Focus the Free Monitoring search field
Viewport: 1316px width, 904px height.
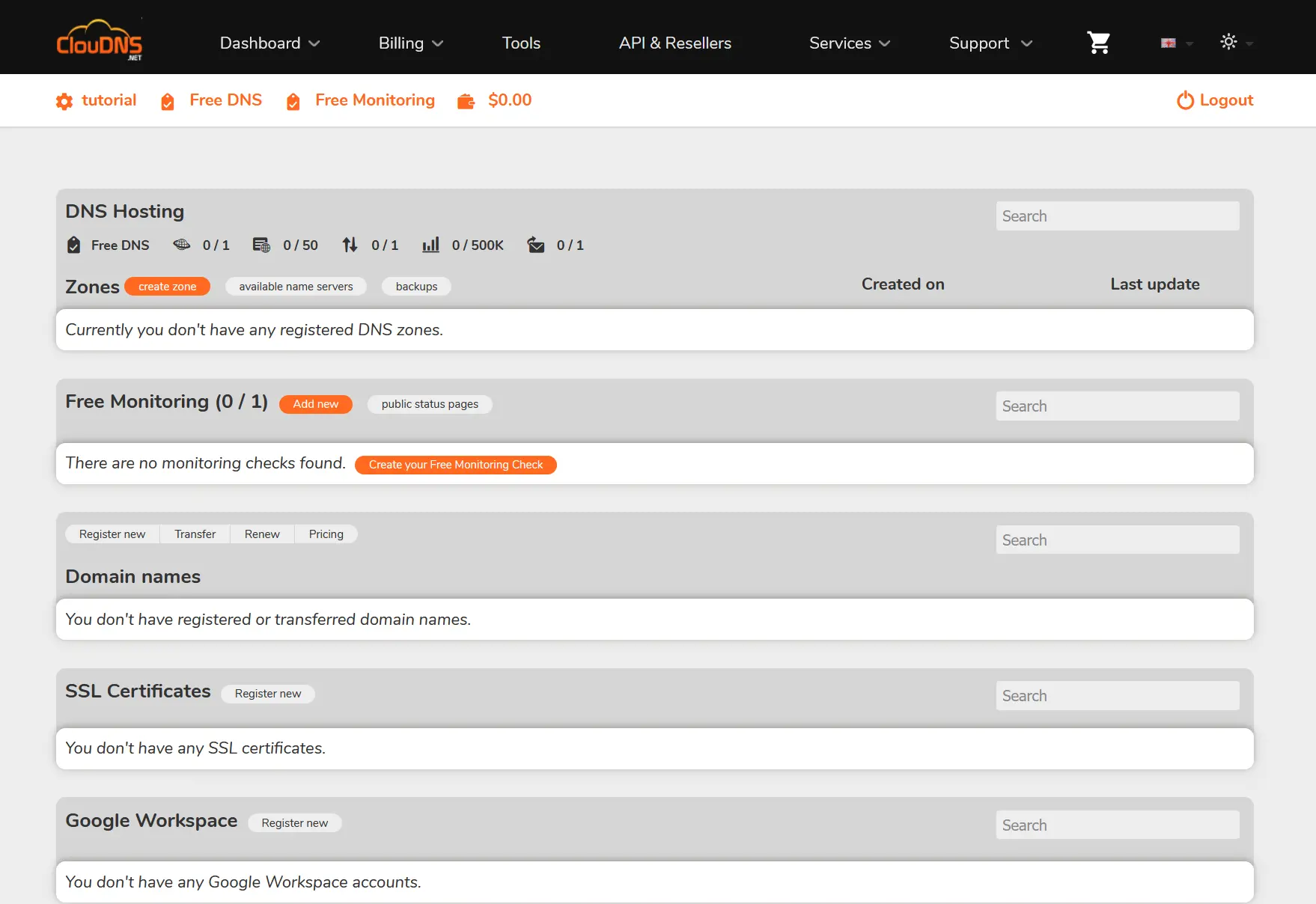(1118, 406)
